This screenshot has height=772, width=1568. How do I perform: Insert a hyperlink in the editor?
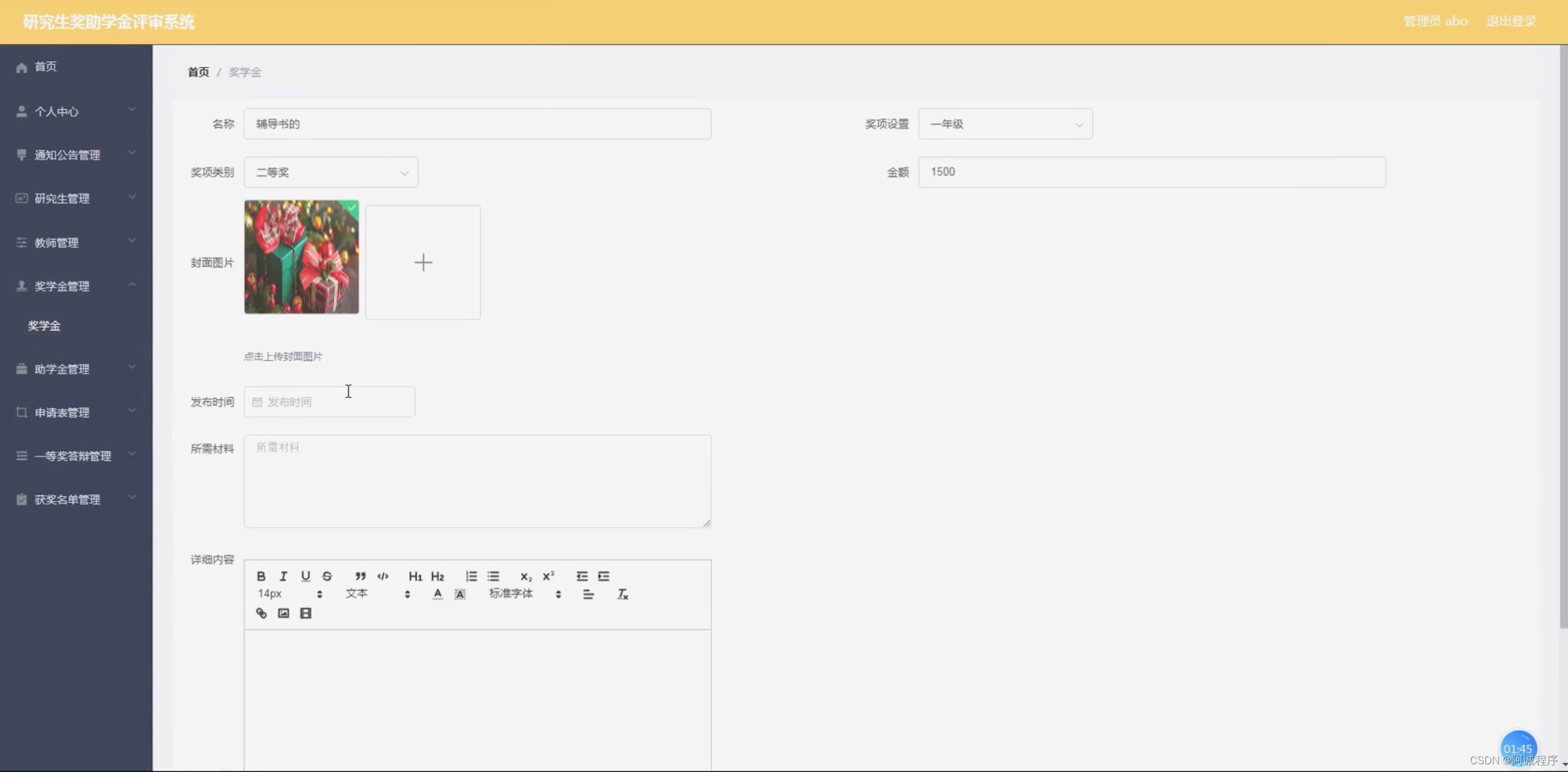(261, 613)
